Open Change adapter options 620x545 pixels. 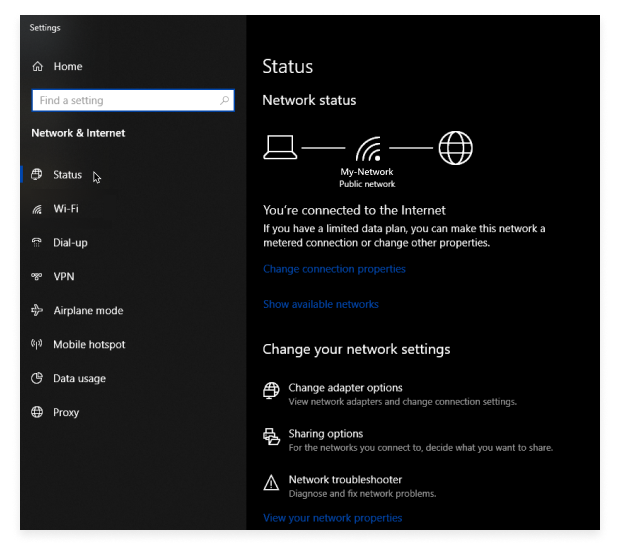(345, 388)
